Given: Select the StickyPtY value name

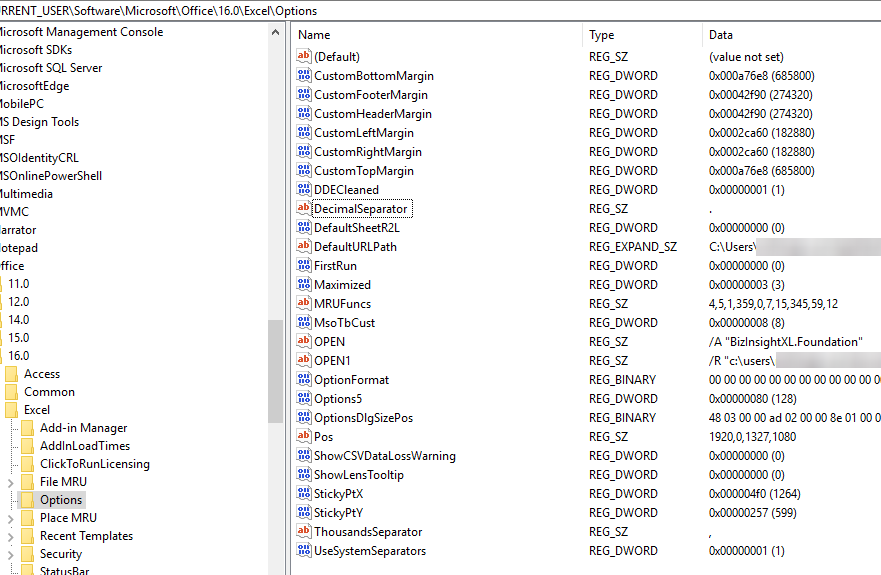Looking at the screenshot, I should pyautogui.click(x=338, y=513).
